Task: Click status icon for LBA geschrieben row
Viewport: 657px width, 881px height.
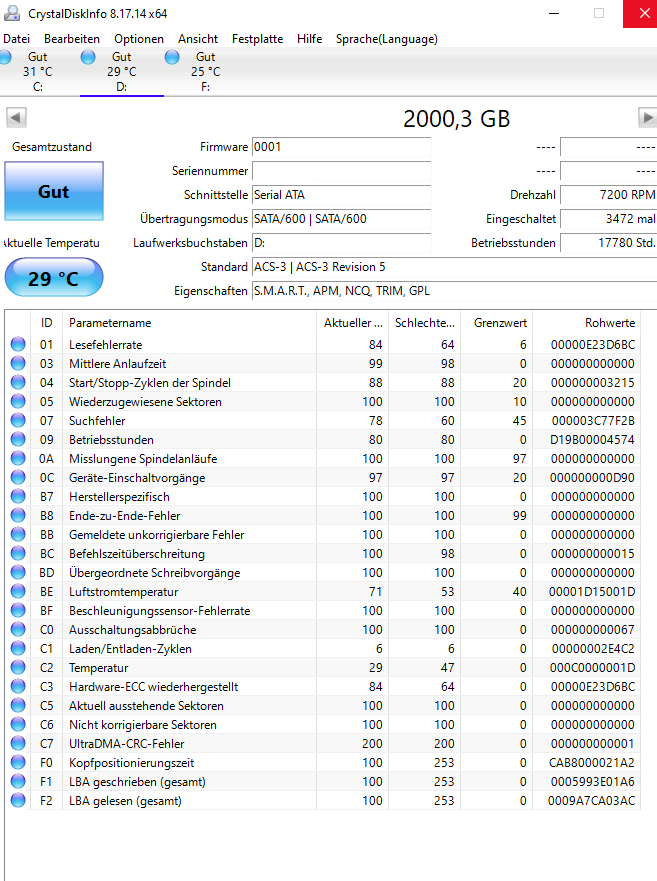Action: click(18, 781)
